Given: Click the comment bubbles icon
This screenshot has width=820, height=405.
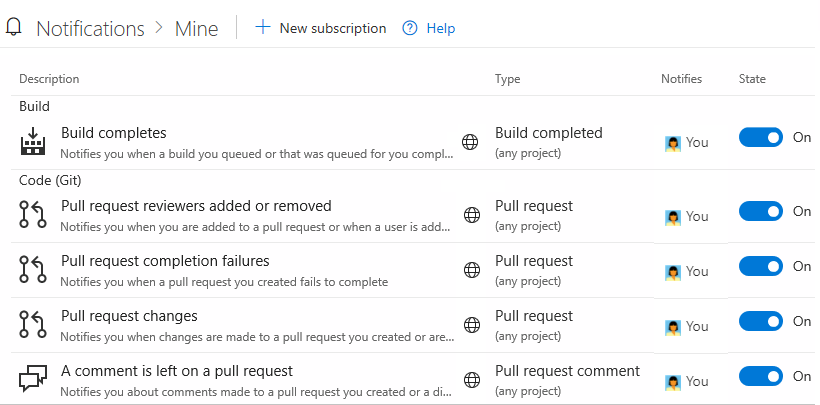Looking at the screenshot, I should 33,380.
